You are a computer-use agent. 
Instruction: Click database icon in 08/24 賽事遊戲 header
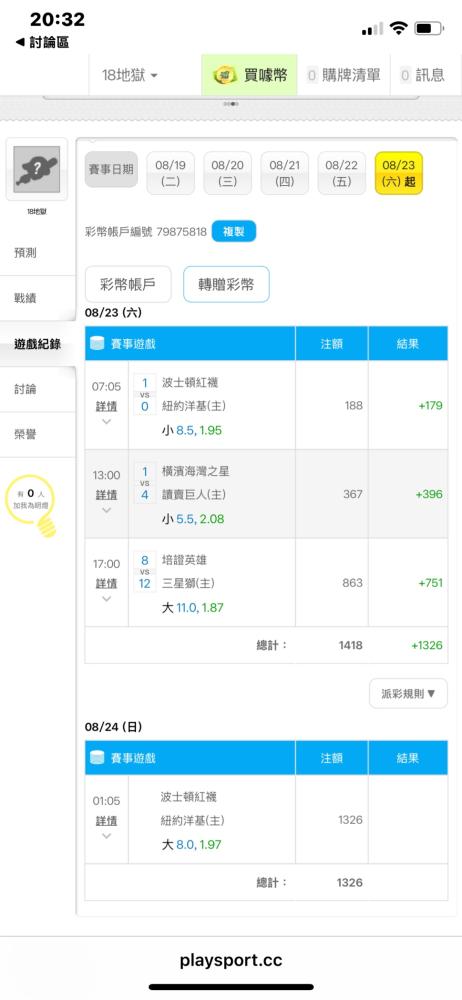tap(98, 758)
